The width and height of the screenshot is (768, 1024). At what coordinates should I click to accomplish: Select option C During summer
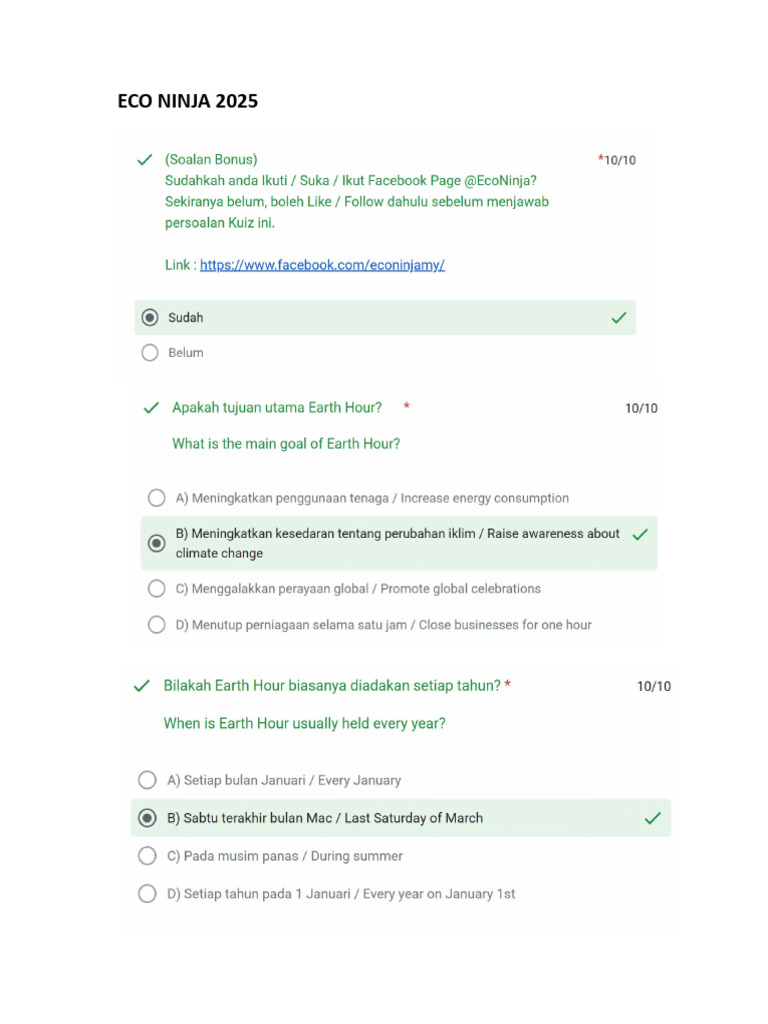(x=148, y=856)
